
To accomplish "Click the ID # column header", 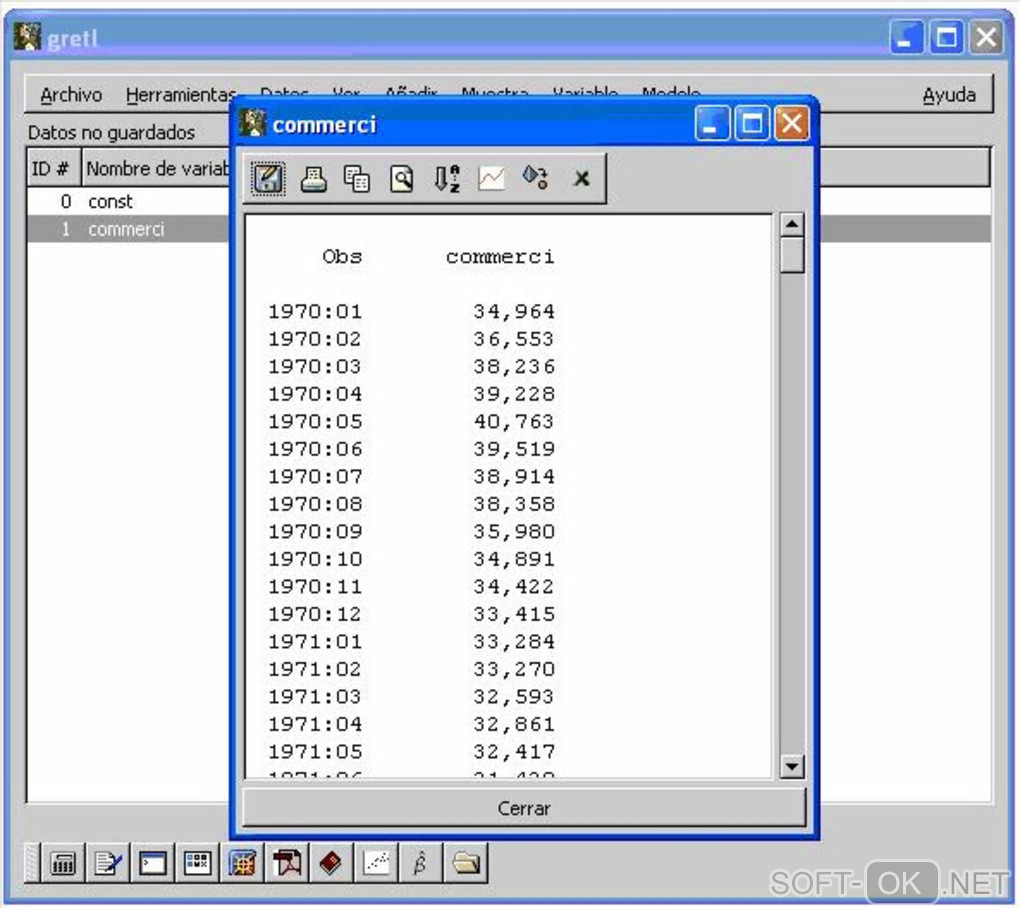I will click(53, 168).
